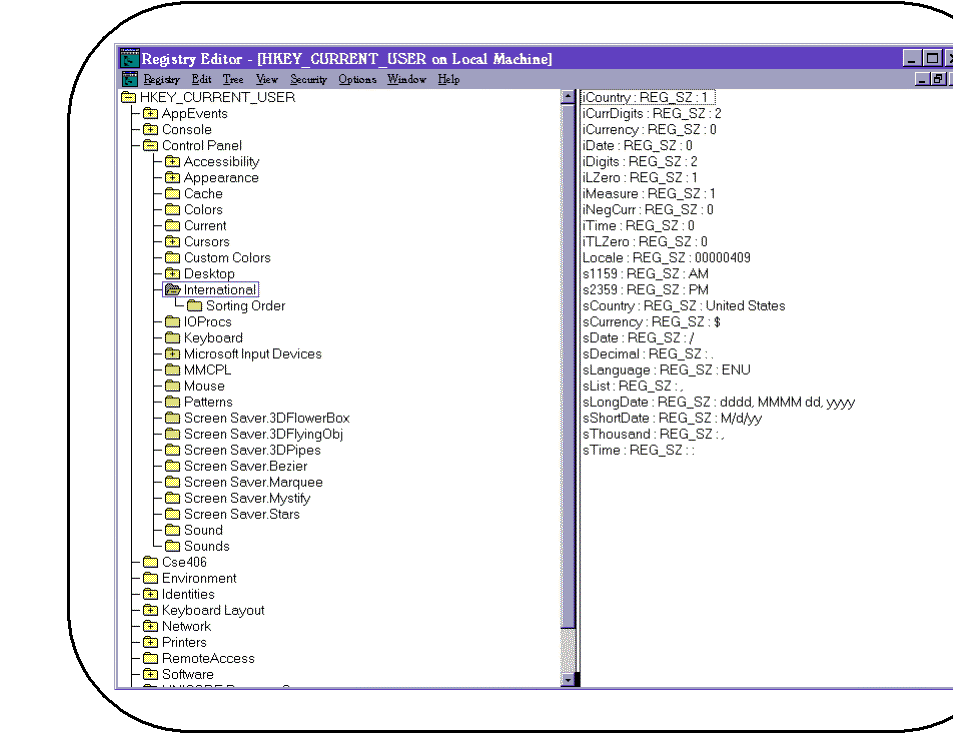Click the HKEY_CURRENT_USER root folder icon
953x735 pixels.
tap(128, 98)
